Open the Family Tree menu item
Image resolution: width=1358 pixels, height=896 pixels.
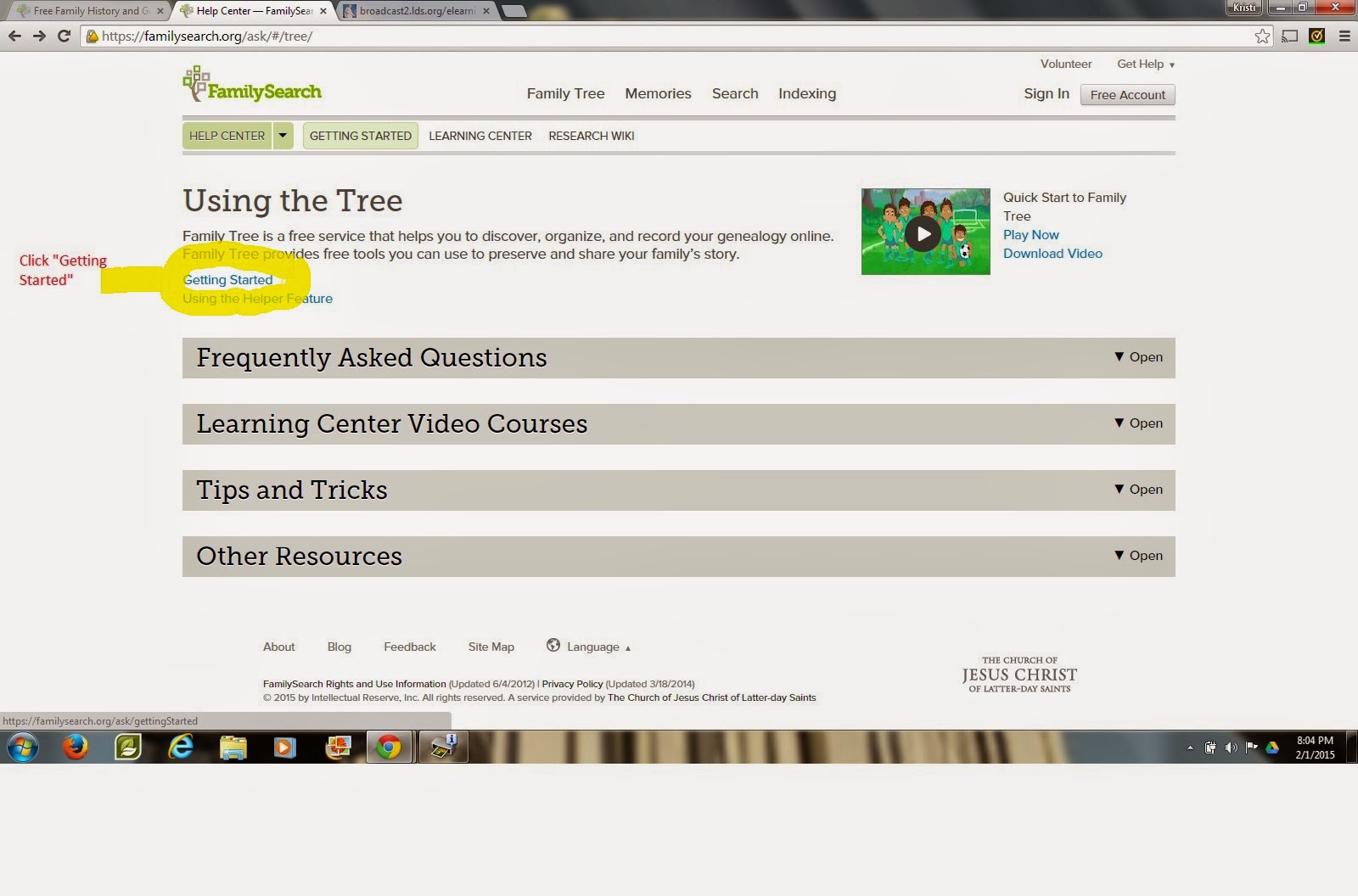[565, 93]
